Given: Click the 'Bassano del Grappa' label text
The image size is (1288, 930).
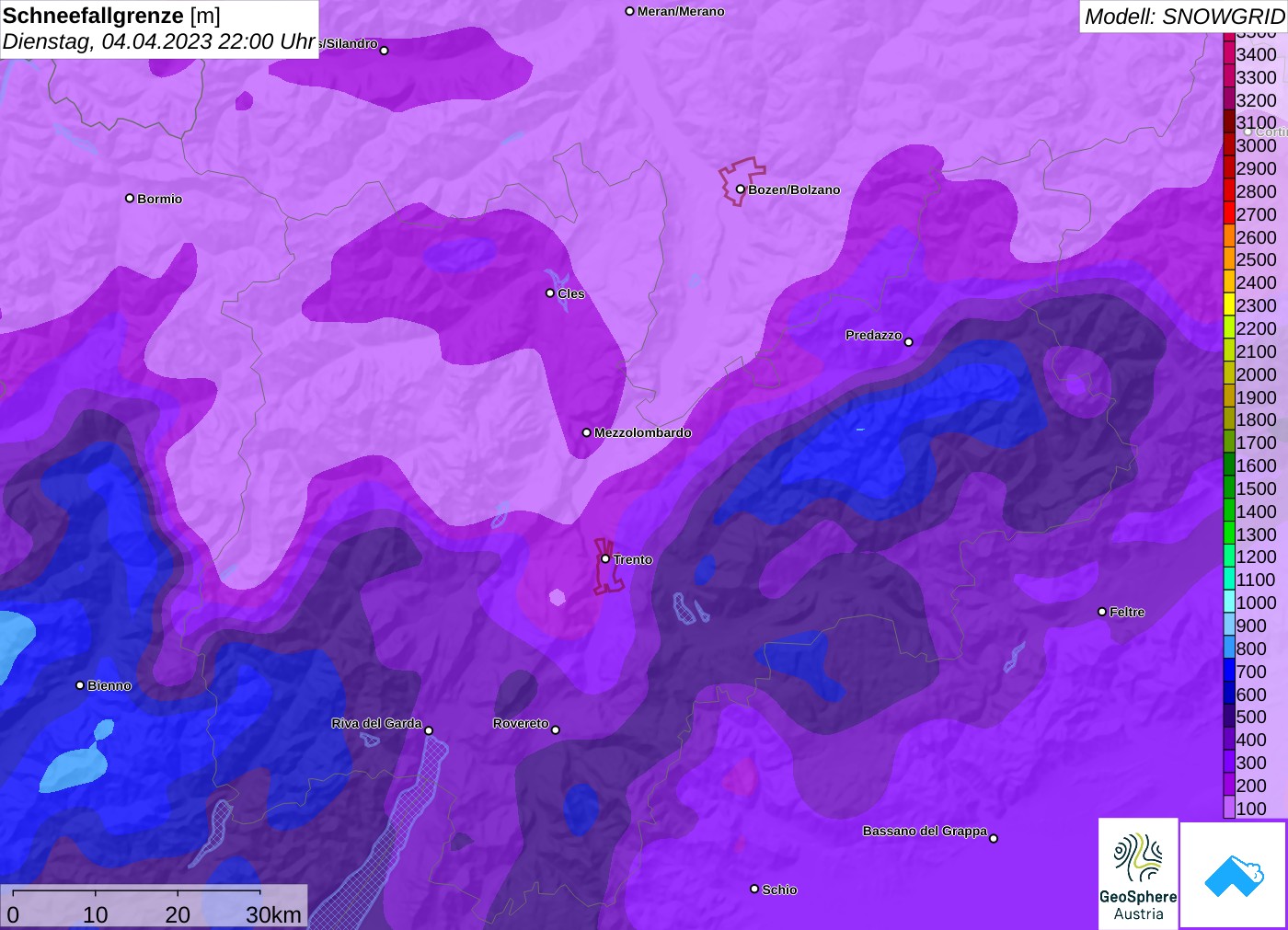Looking at the screenshot, I should point(925,831).
